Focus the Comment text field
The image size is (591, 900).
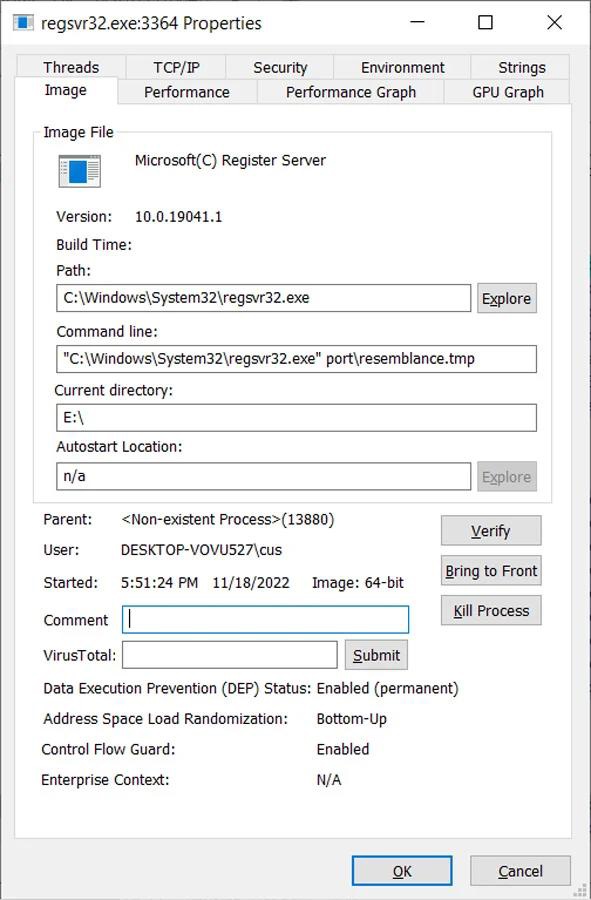pyautogui.click(x=265, y=620)
